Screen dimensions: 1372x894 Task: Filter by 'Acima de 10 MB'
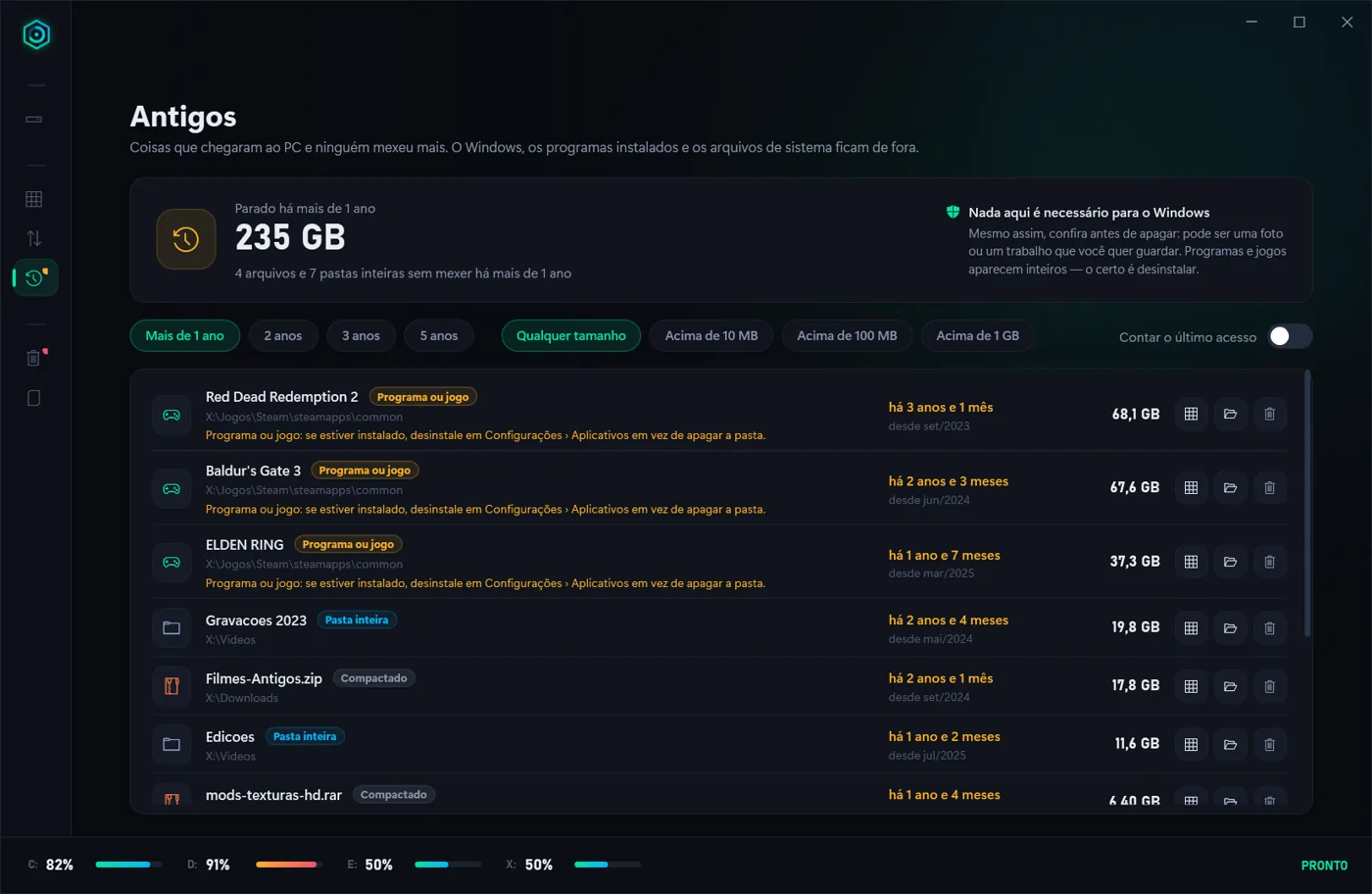click(711, 335)
